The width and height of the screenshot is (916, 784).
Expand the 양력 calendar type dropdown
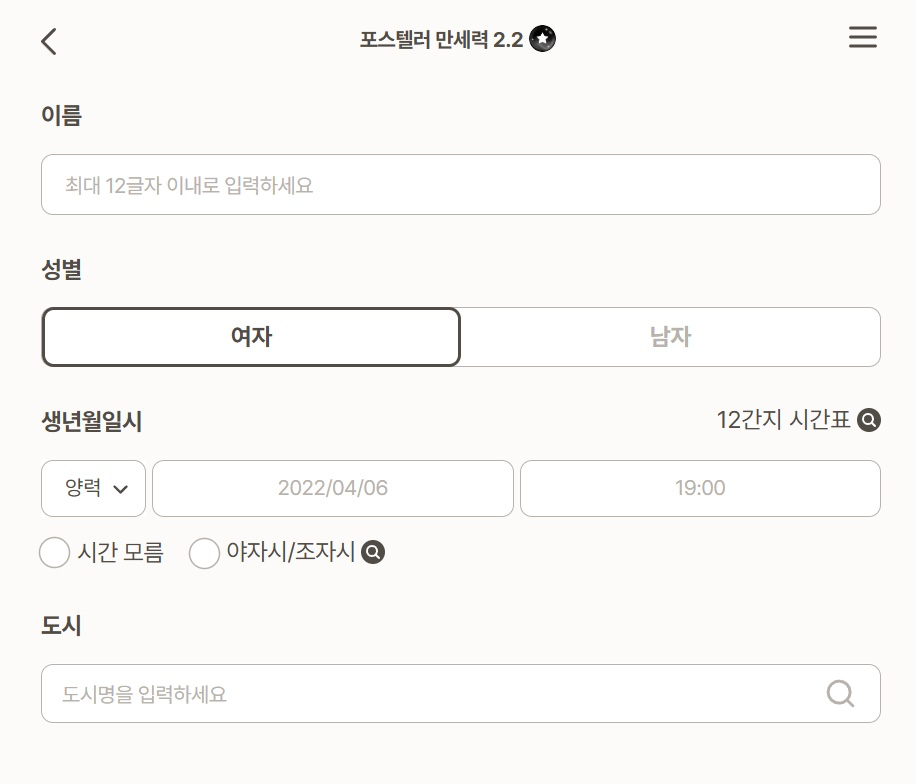(93, 488)
